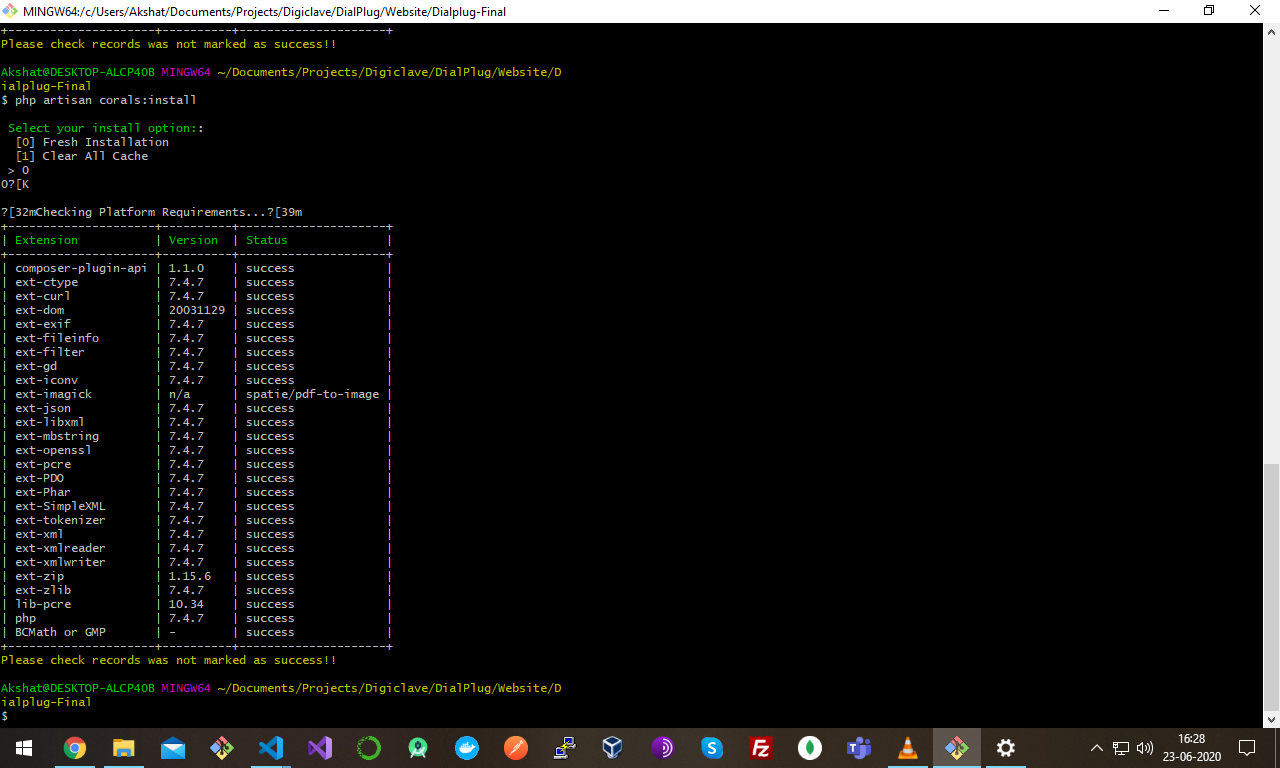
Task: Click the scrollbar down arrow in the terminal
Action: coord(1272,719)
